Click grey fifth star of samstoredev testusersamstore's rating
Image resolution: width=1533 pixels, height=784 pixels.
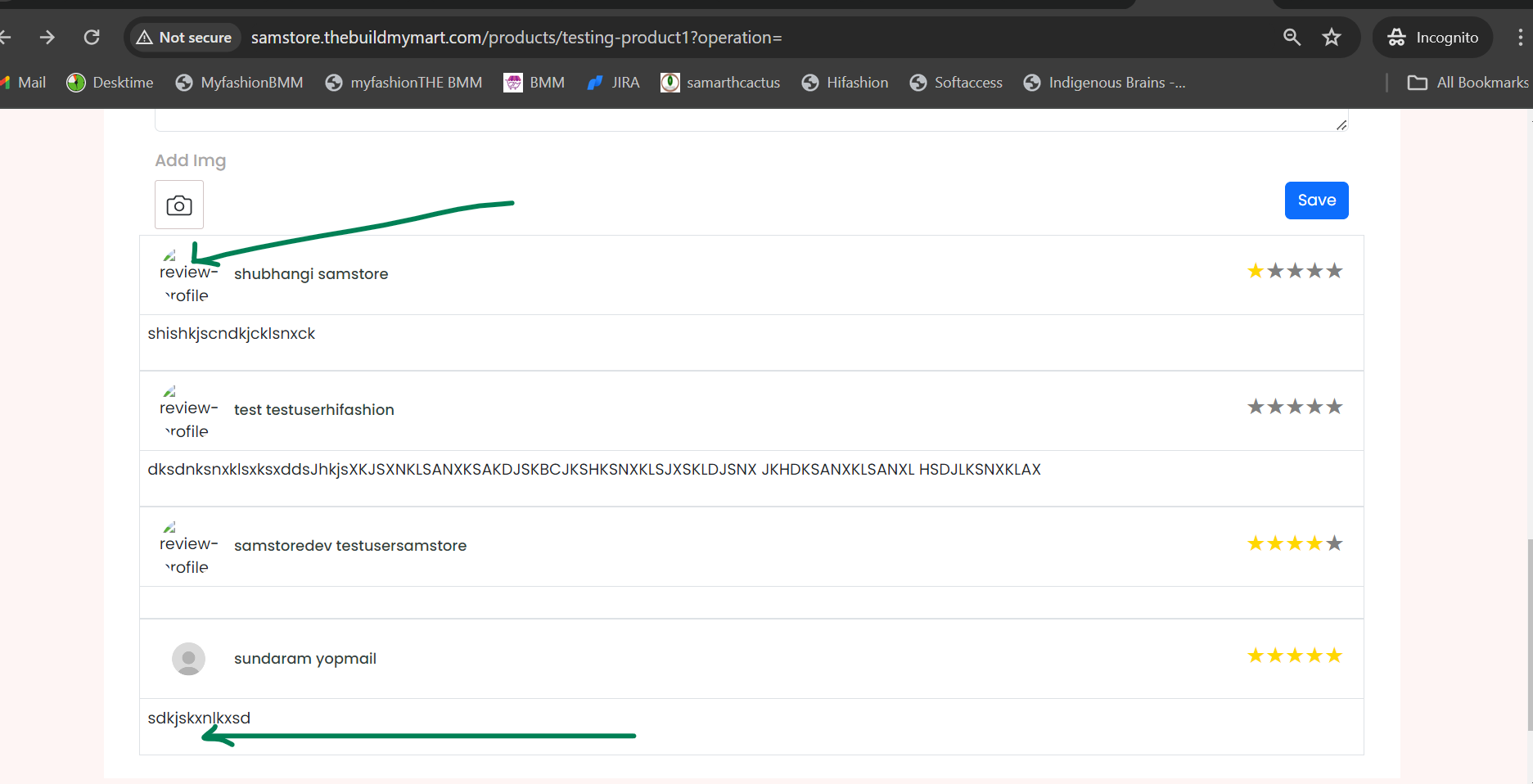pyautogui.click(x=1334, y=543)
